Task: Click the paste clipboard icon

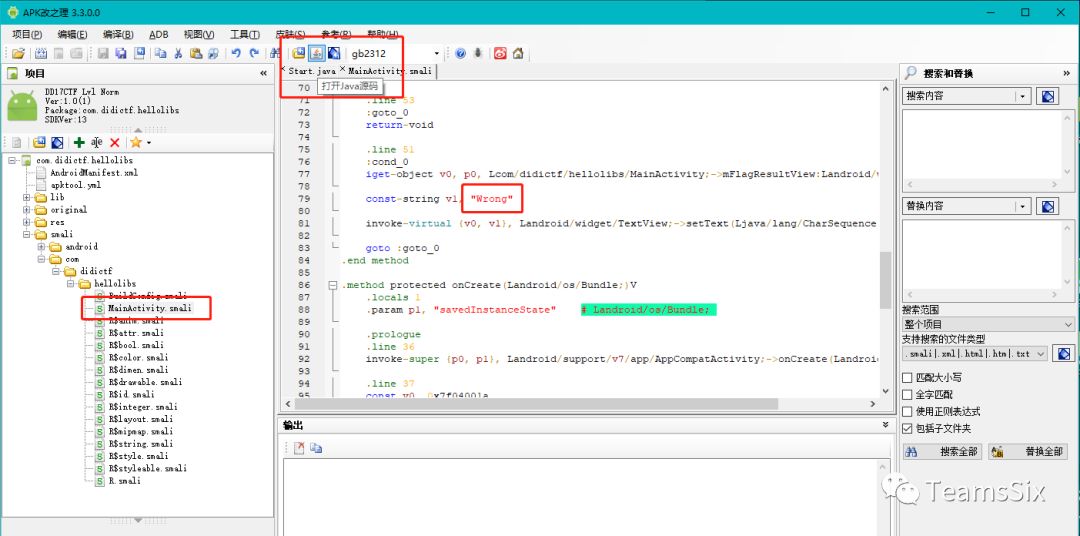Action: click(x=196, y=53)
